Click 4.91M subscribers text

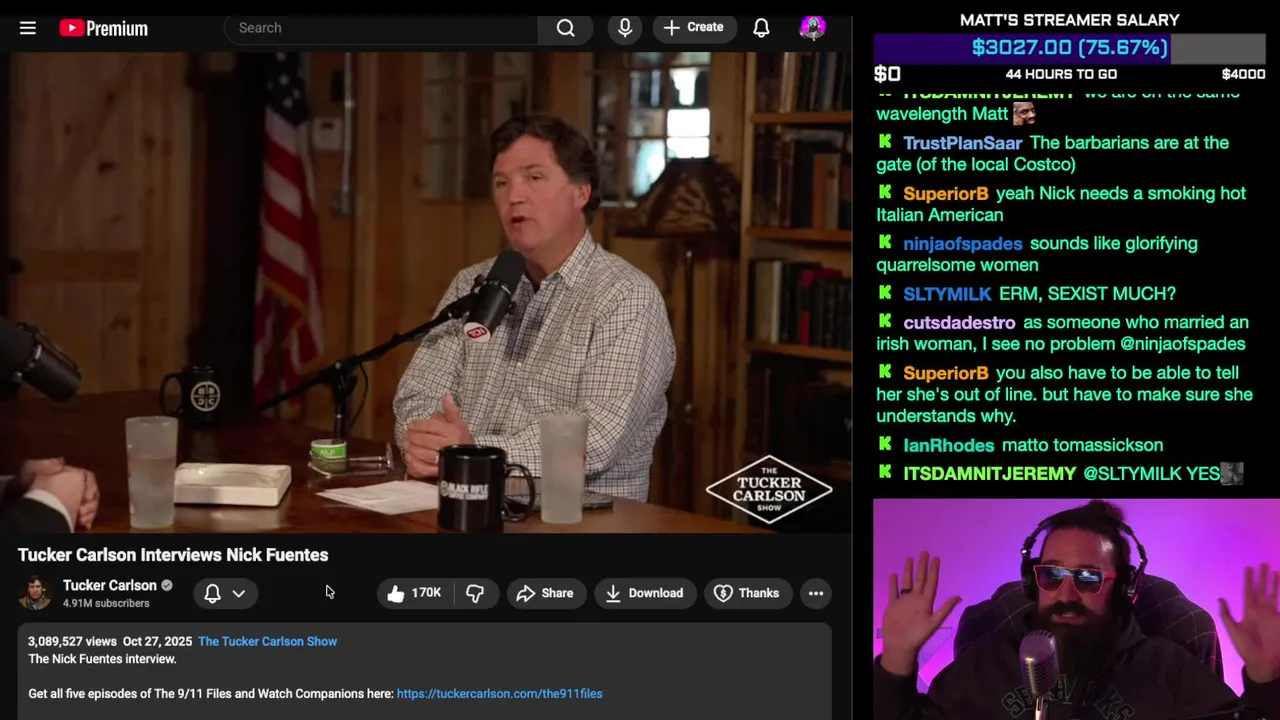click(106, 603)
